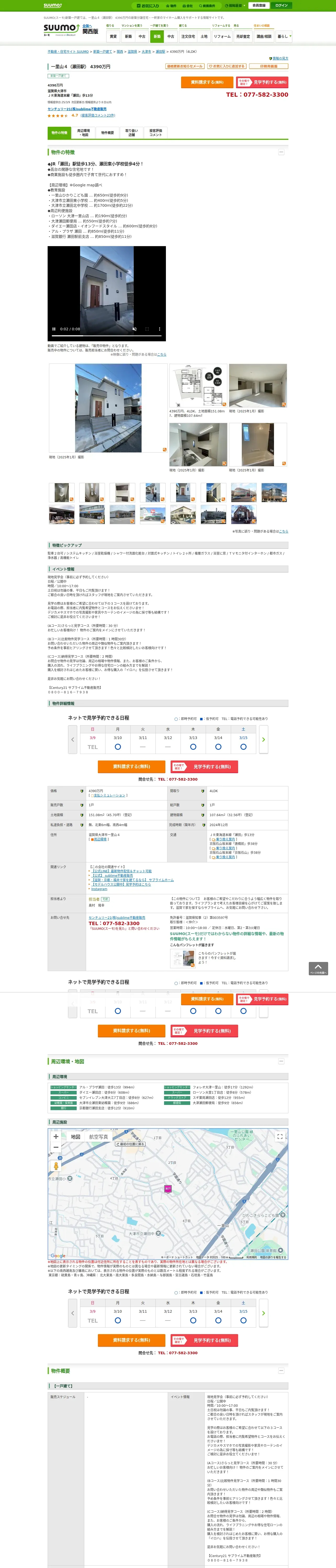Open the 講座/相談 navigation item
The height and width of the screenshot is (1568, 336).
tap(264, 37)
